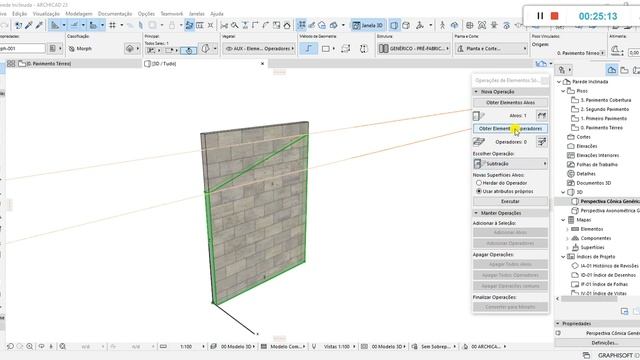Screen dimensions: 640x360
Task: Open the Janelas menu
Action: [196, 14]
